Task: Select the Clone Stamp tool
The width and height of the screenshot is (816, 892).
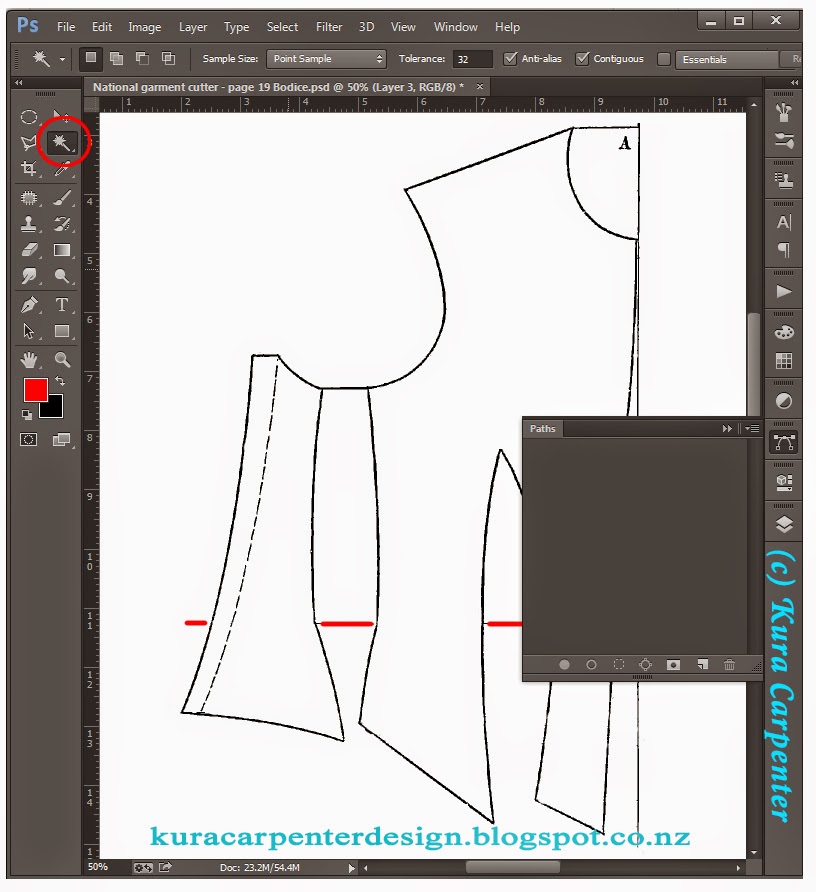Action: pyautogui.click(x=30, y=224)
